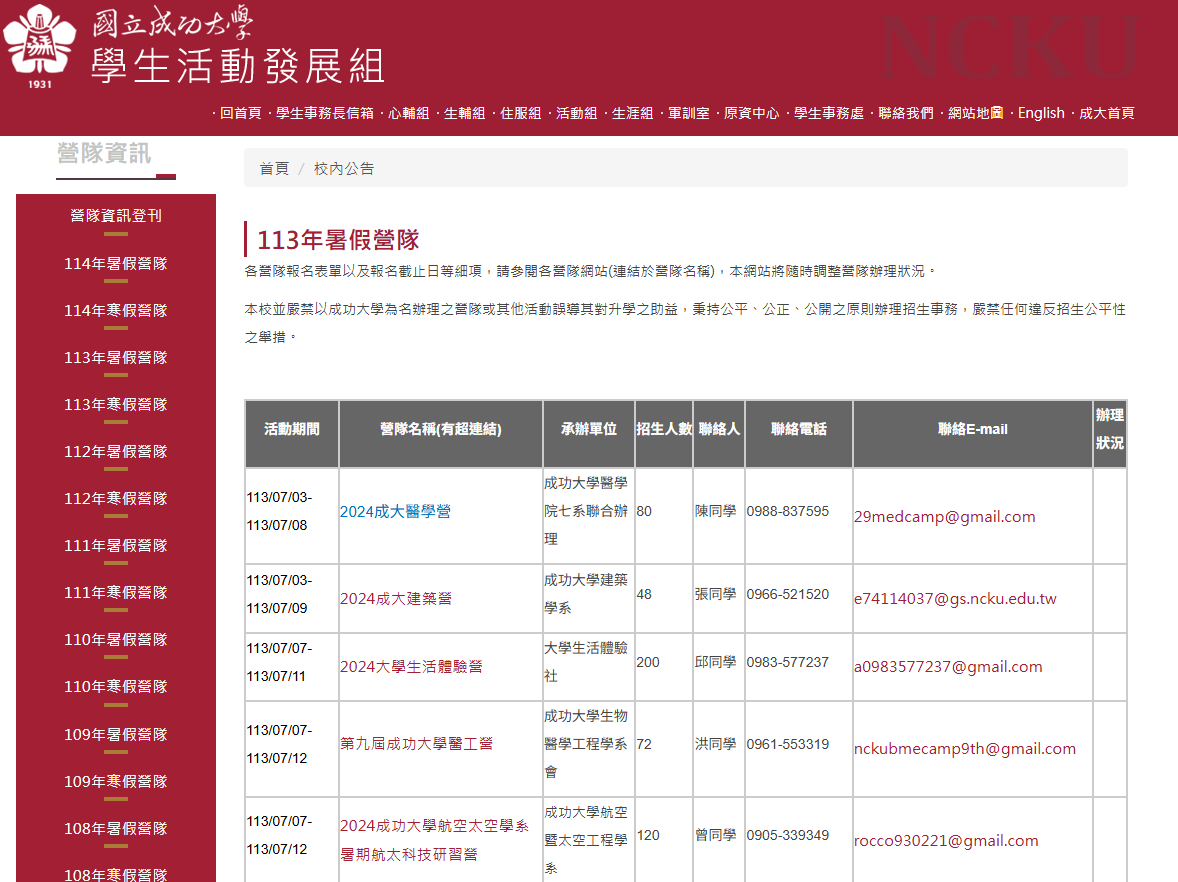Open the 回首頁 top navigation link
This screenshot has width=1178, height=882.
tap(241, 113)
